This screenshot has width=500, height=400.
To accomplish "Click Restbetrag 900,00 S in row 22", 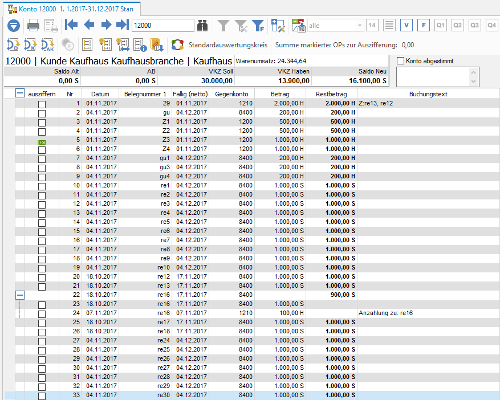I will [343, 295].
